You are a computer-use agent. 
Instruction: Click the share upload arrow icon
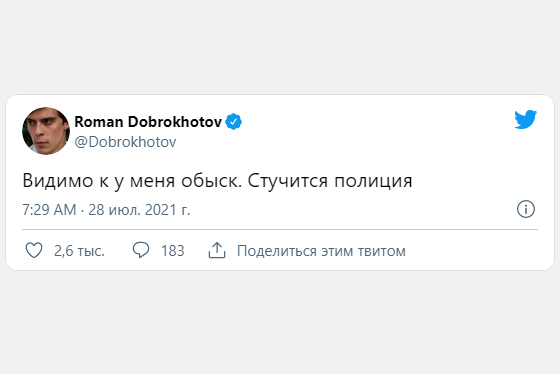point(217,250)
